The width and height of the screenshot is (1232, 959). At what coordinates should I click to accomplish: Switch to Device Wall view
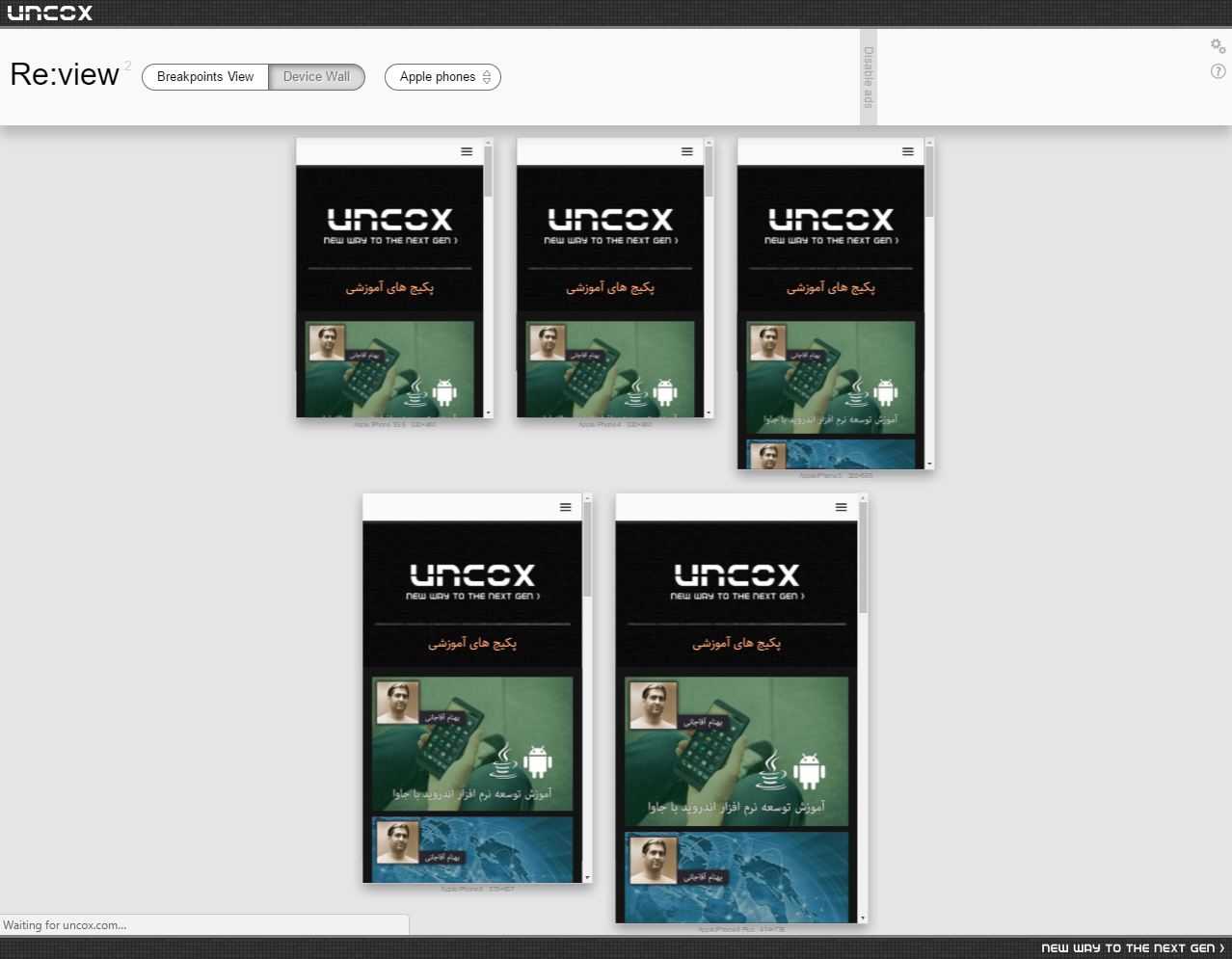(x=316, y=77)
